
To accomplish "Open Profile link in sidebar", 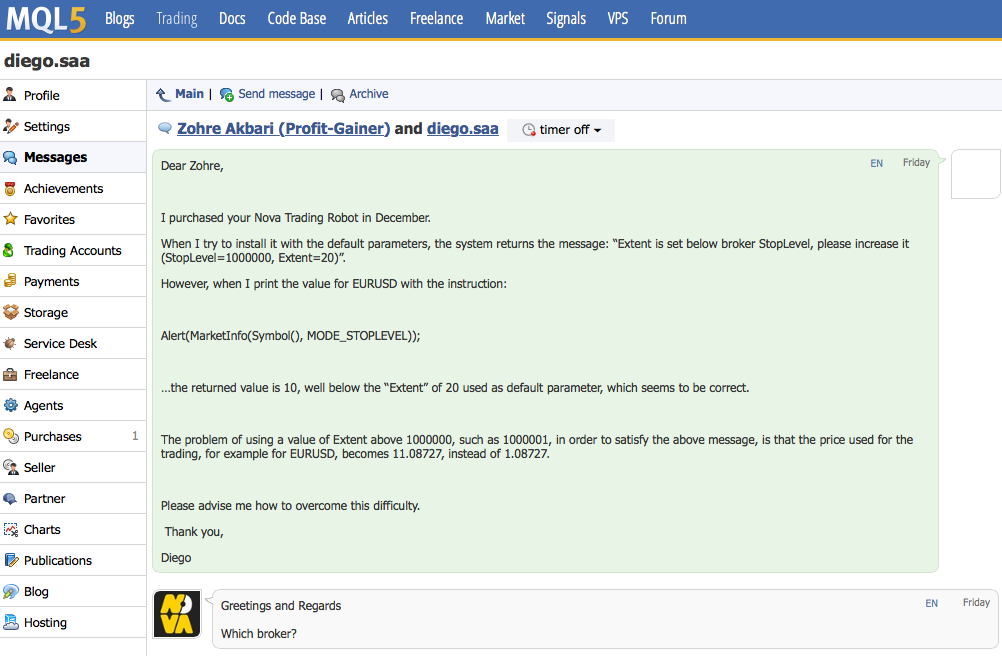I will point(42,96).
